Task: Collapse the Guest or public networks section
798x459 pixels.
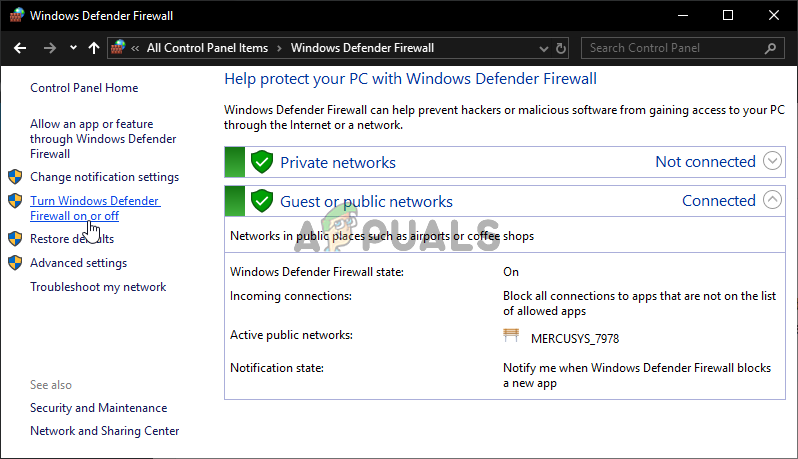Action: coord(771,200)
